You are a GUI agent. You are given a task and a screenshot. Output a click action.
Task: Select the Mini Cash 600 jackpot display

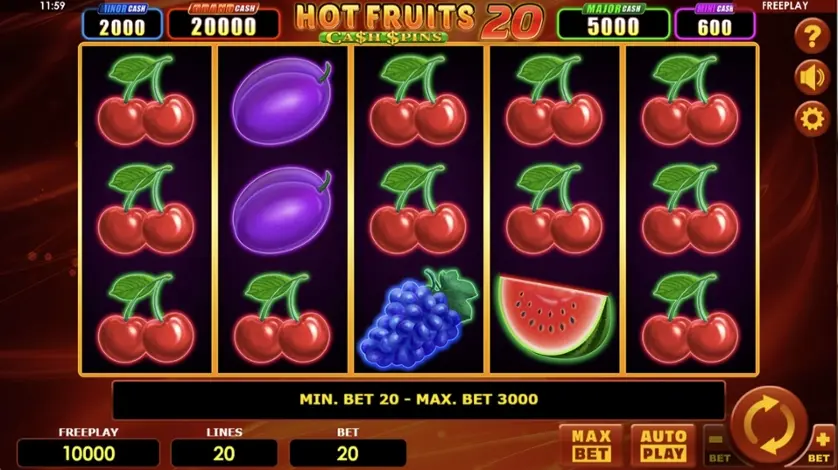click(715, 22)
